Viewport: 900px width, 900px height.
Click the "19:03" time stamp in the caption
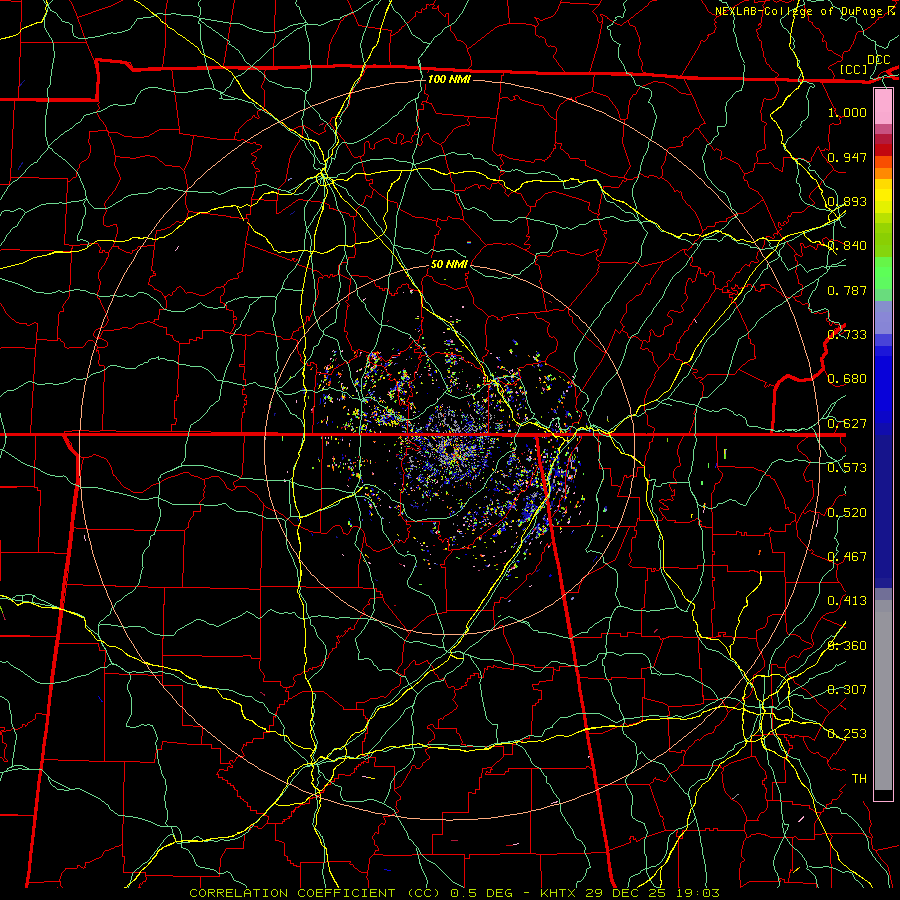[697, 893]
